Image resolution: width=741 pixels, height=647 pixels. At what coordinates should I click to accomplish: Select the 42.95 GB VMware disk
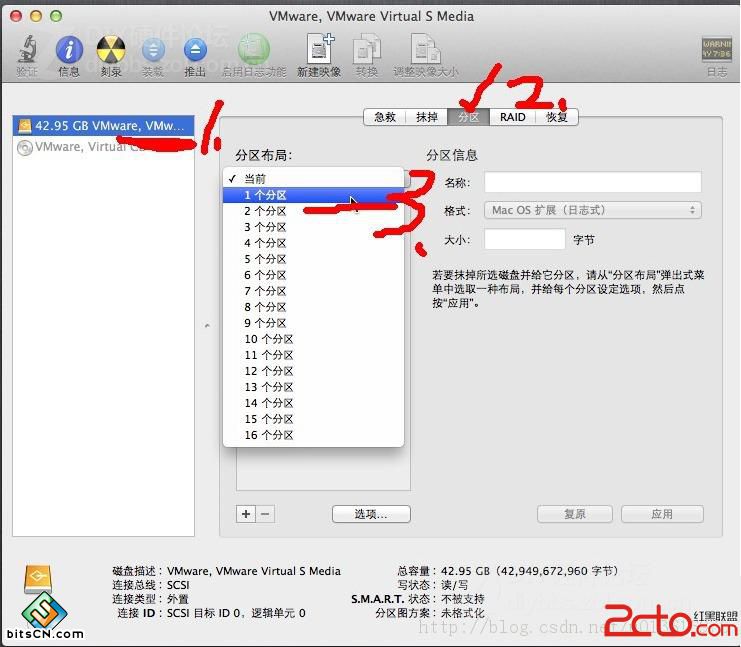[x=103, y=126]
